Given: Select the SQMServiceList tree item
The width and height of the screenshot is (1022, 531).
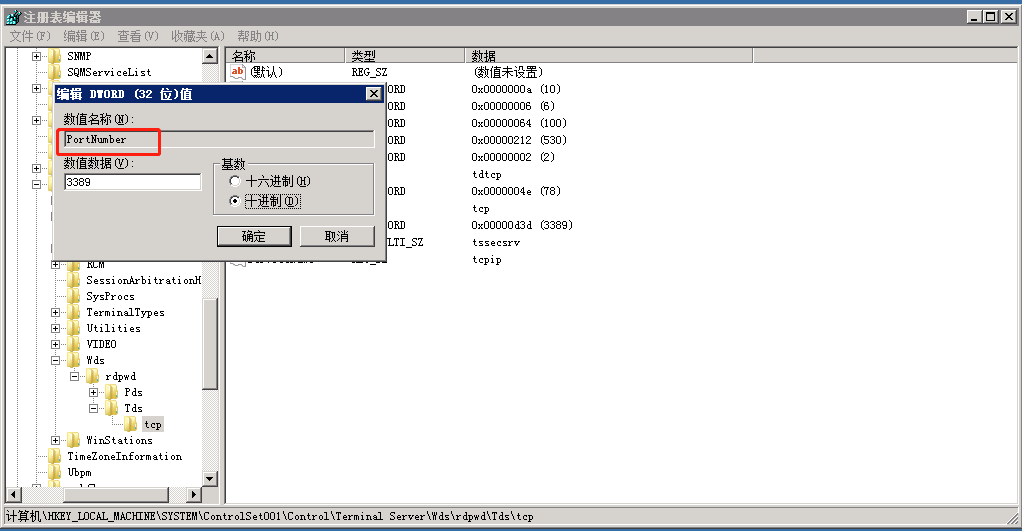Looking at the screenshot, I should coord(109,72).
